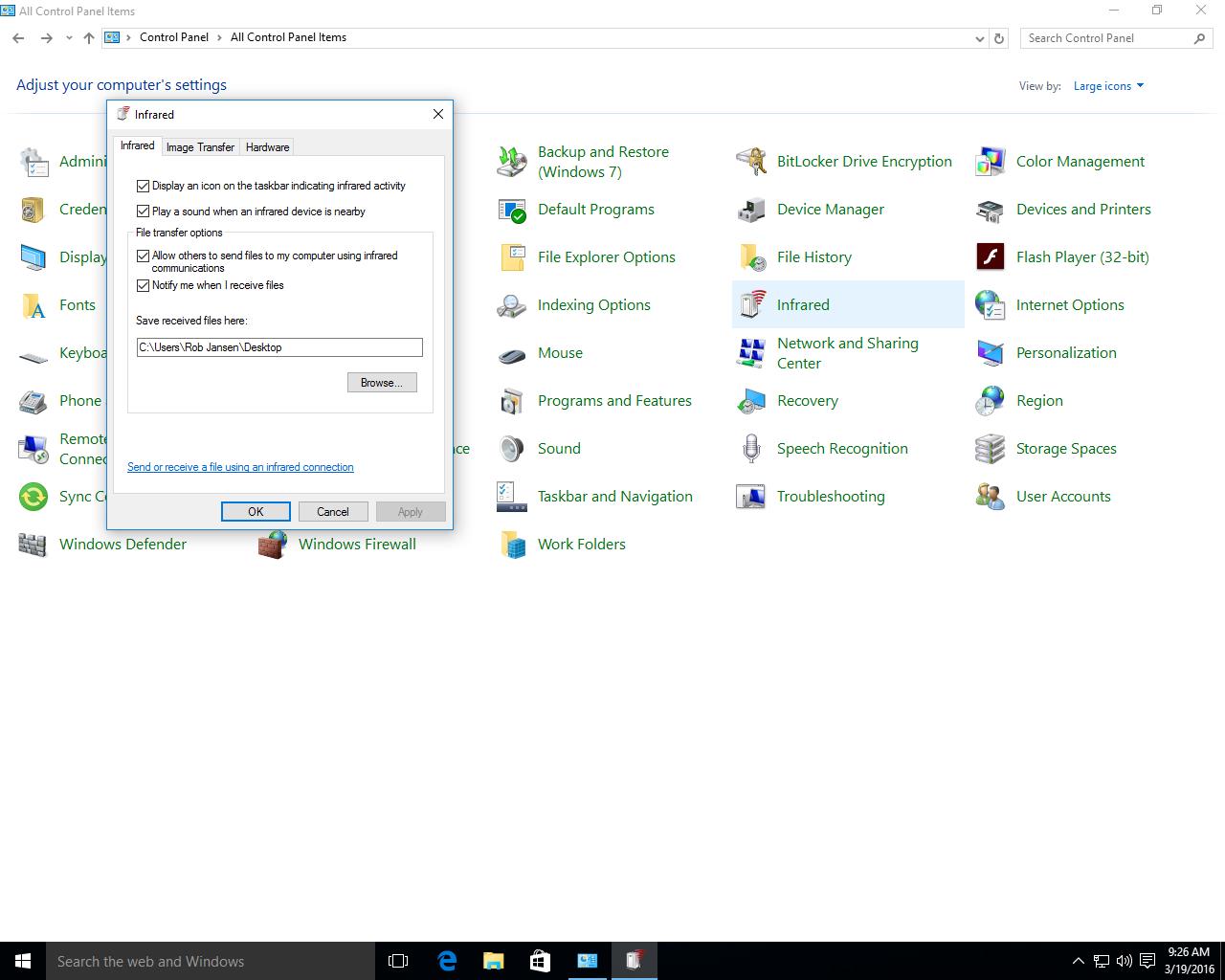The height and width of the screenshot is (980, 1225).
Task: Open Backup and Restore (Windows 7) icon
Action: click(x=512, y=162)
